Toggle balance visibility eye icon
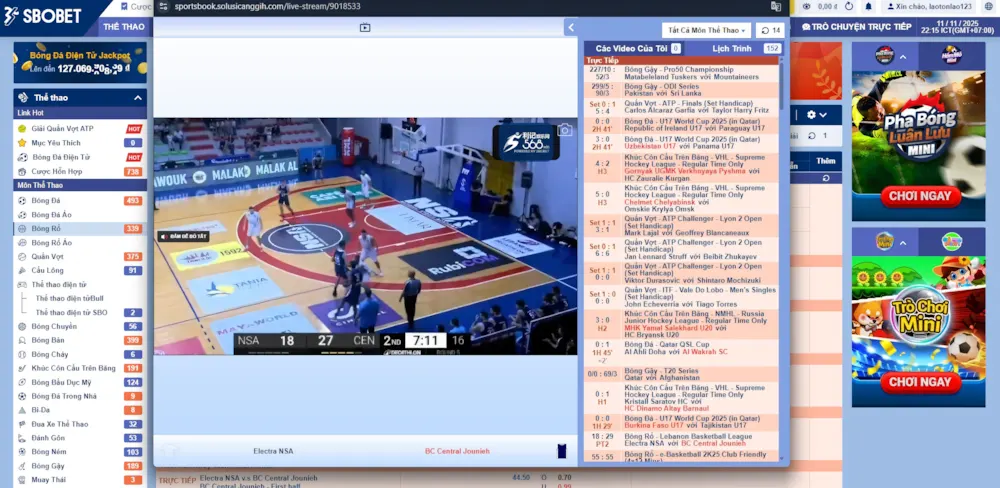The image size is (1000, 488). click(x=805, y=6)
